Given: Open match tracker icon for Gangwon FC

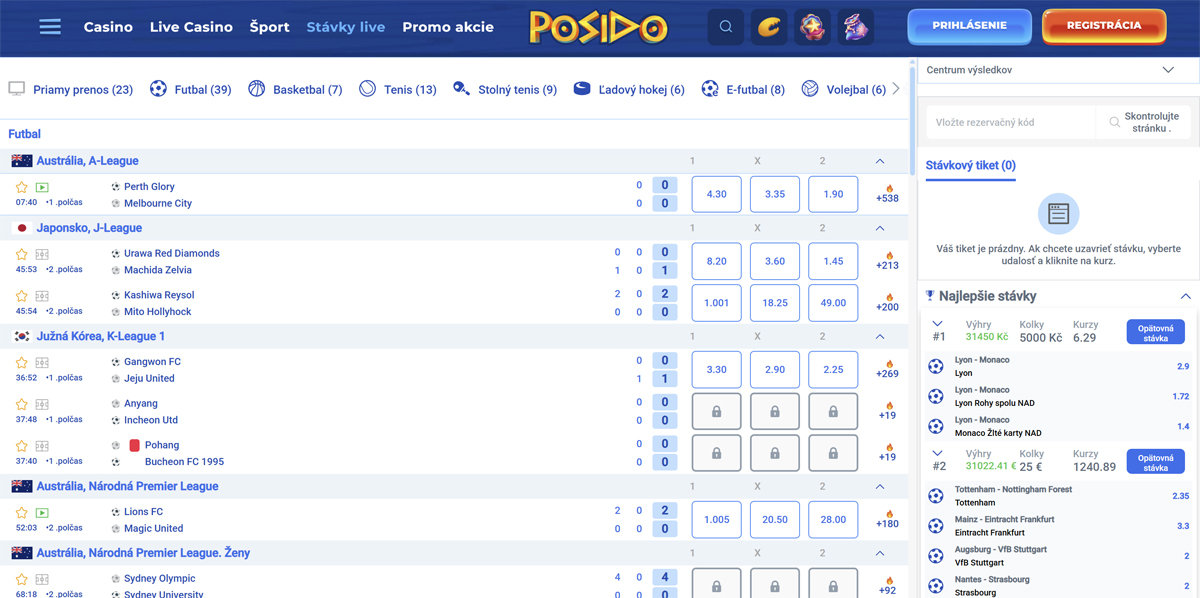Looking at the screenshot, I should (42, 363).
